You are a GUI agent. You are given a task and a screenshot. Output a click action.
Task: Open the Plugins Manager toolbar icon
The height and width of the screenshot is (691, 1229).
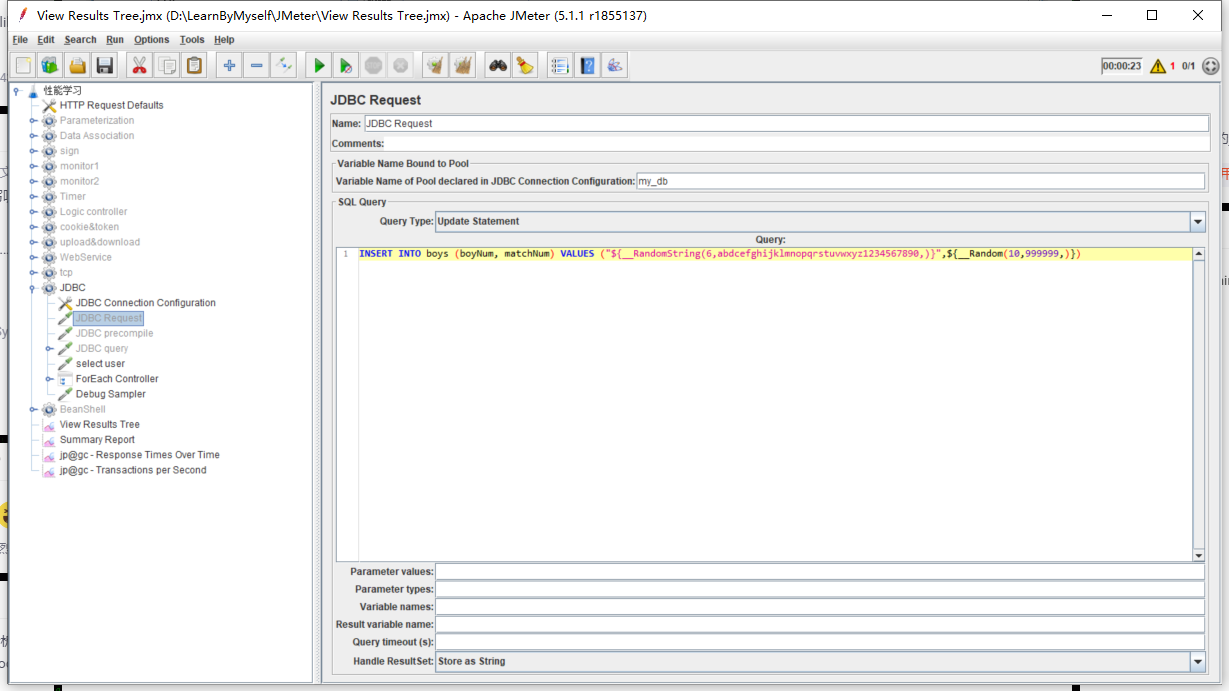click(x=614, y=66)
